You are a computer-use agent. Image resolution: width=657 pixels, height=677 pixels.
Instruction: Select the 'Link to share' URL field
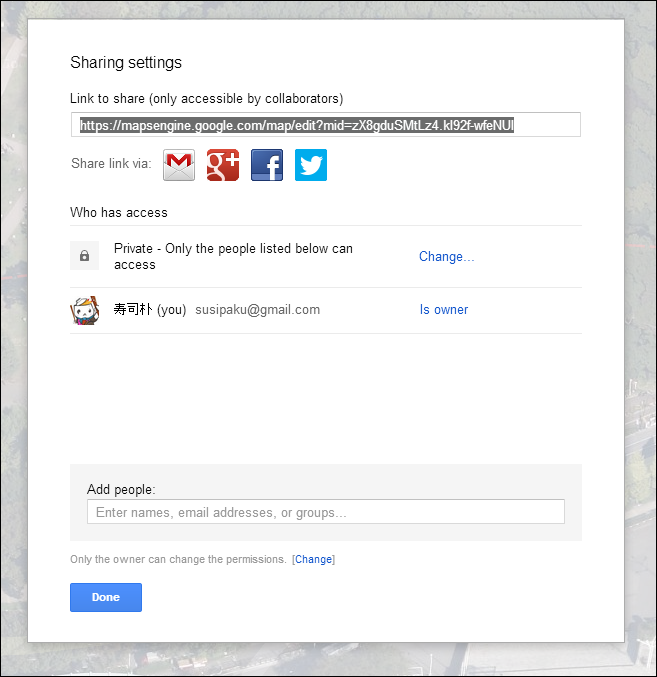[x=325, y=125]
